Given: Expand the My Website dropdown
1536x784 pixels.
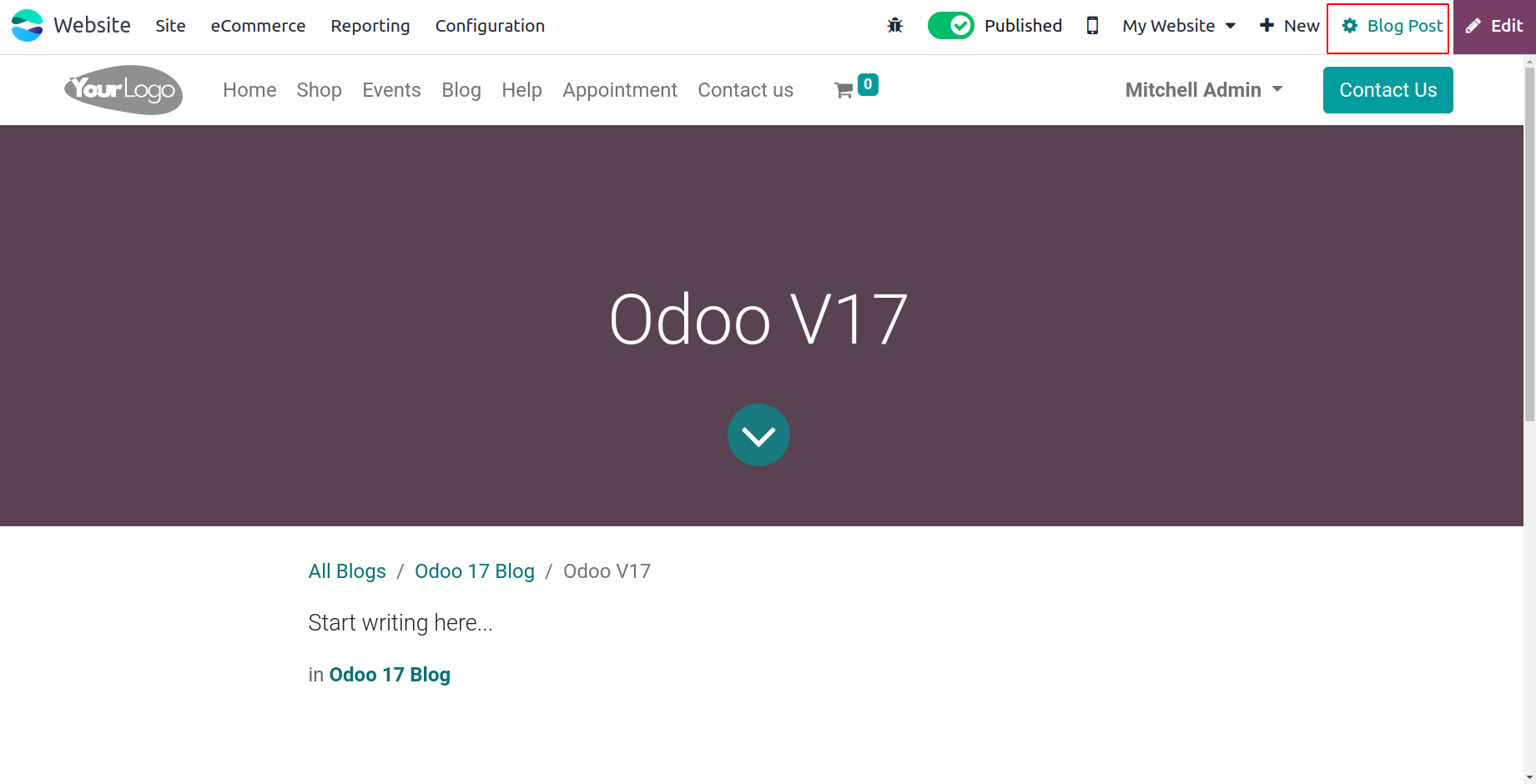Looking at the screenshot, I should pyautogui.click(x=1179, y=26).
